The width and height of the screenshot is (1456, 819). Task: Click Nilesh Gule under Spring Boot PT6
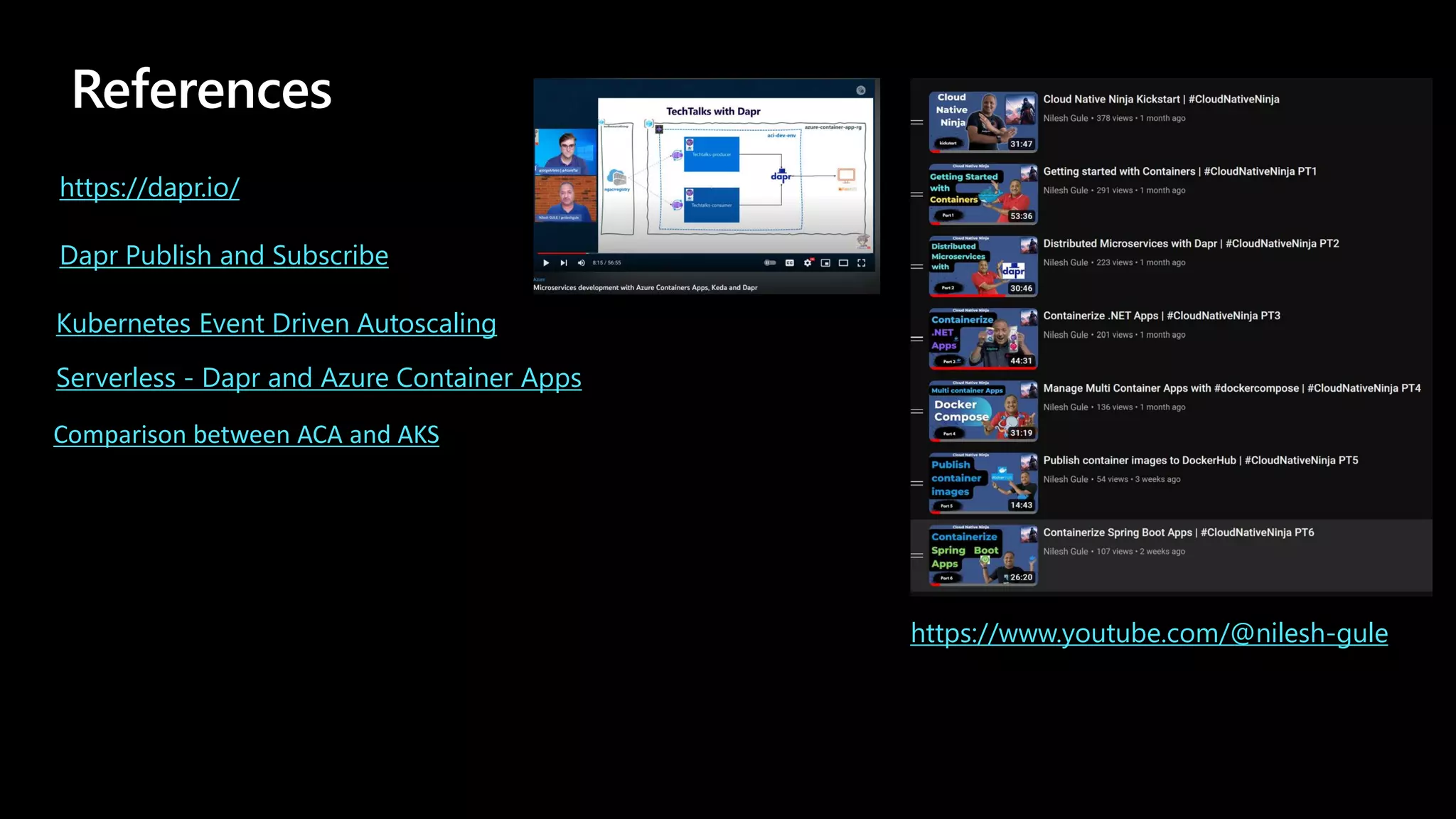[x=1066, y=552]
